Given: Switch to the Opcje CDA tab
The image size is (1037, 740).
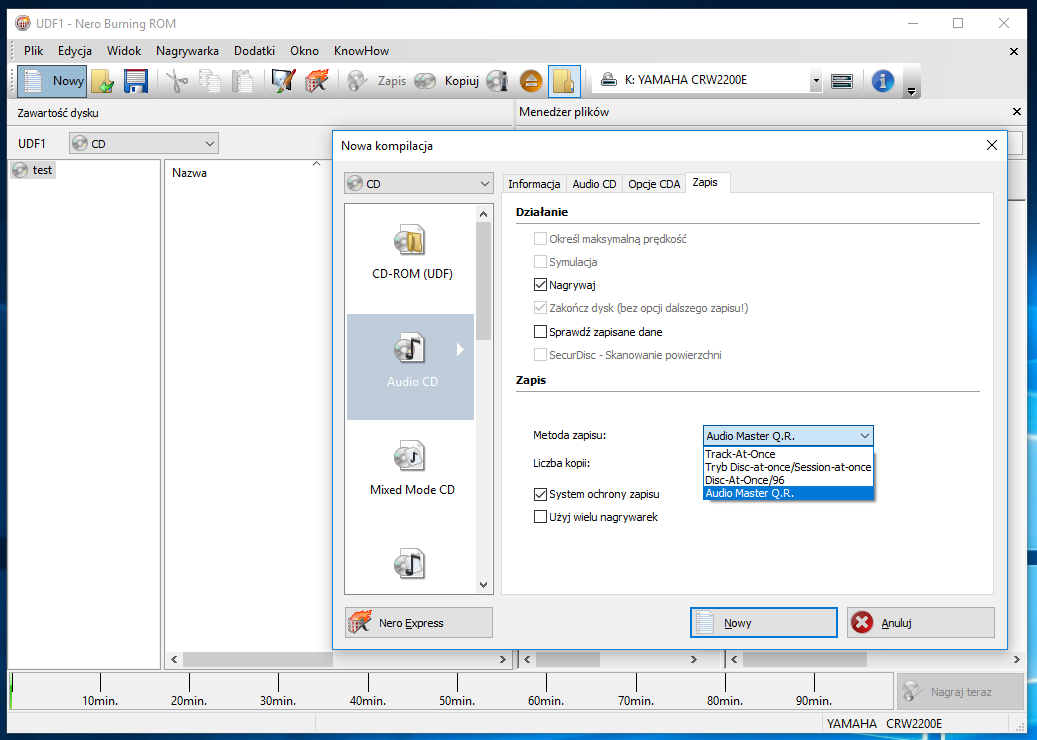Looking at the screenshot, I should click(654, 184).
